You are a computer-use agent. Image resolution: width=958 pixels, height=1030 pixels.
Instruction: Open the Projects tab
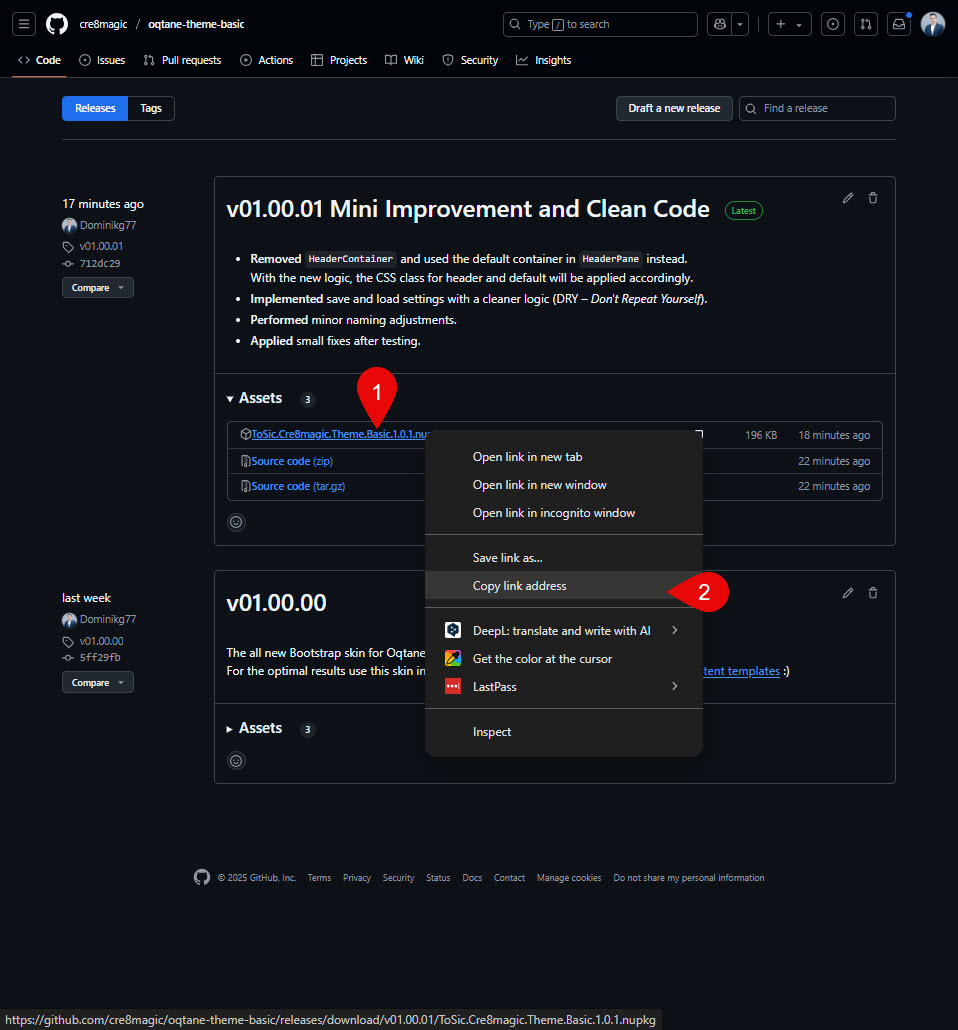(339, 60)
